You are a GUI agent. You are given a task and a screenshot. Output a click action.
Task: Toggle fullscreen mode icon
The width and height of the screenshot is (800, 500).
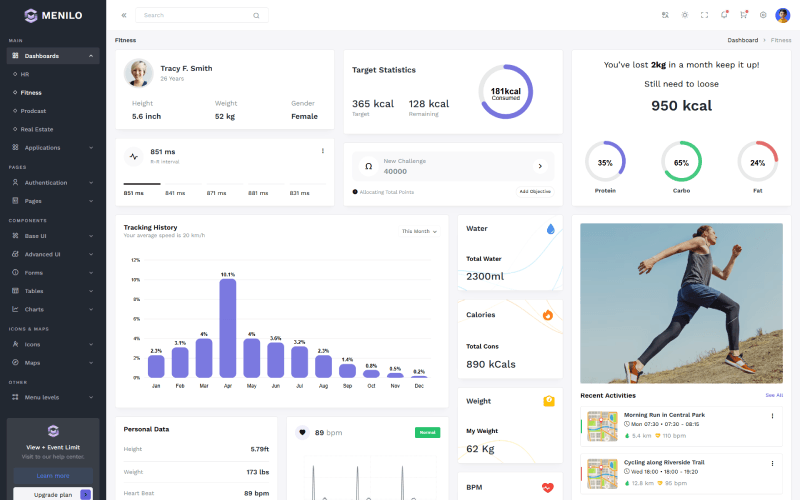click(704, 15)
